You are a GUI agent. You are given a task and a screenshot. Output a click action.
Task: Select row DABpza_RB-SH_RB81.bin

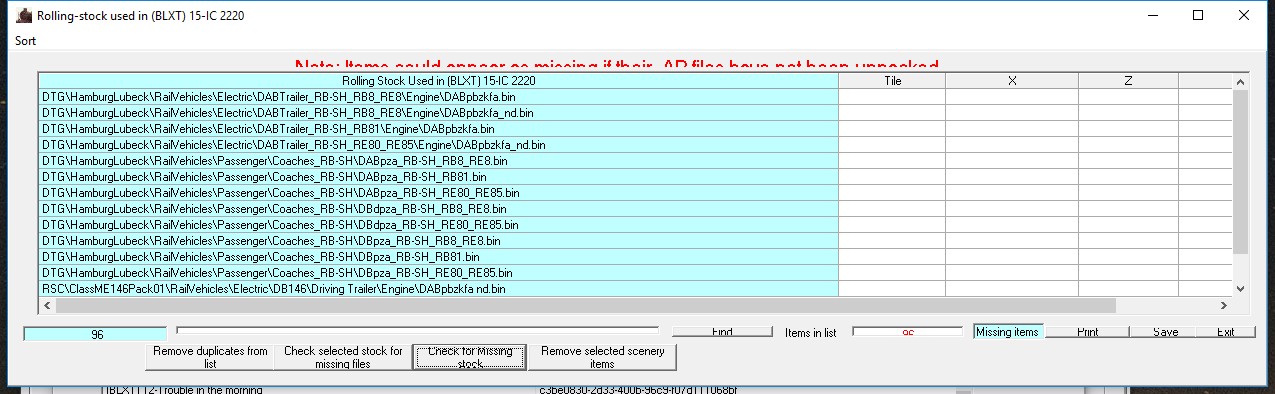click(439, 177)
